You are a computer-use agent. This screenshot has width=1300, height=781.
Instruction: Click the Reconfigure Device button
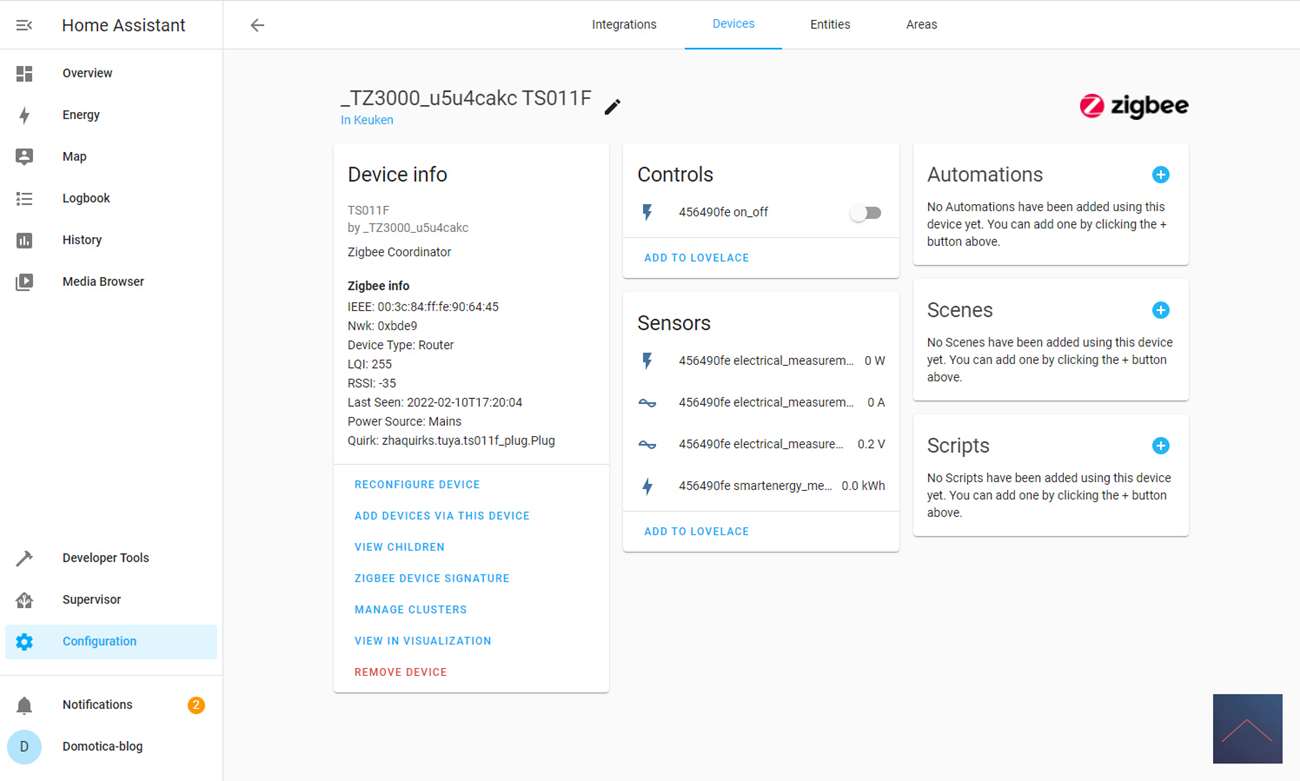(x=417, y=485)
